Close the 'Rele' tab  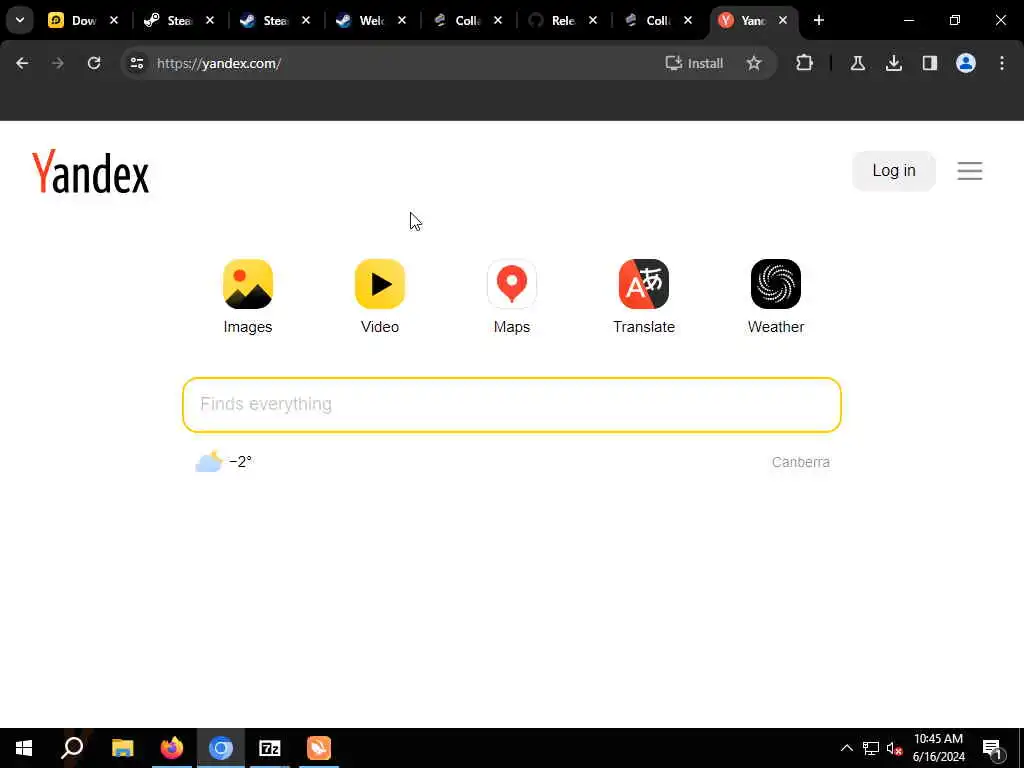(x=592, y=20)
